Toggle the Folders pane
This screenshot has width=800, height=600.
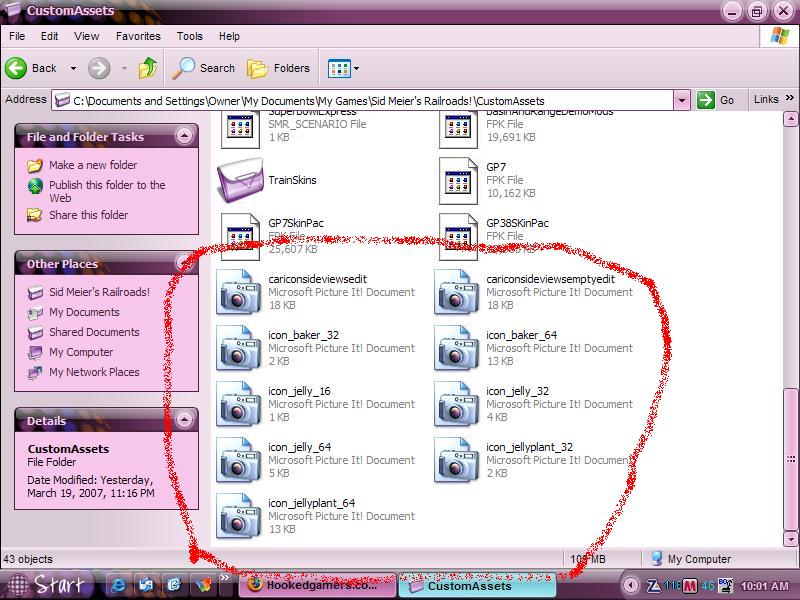pyautogui.click(x=279, y=68)
